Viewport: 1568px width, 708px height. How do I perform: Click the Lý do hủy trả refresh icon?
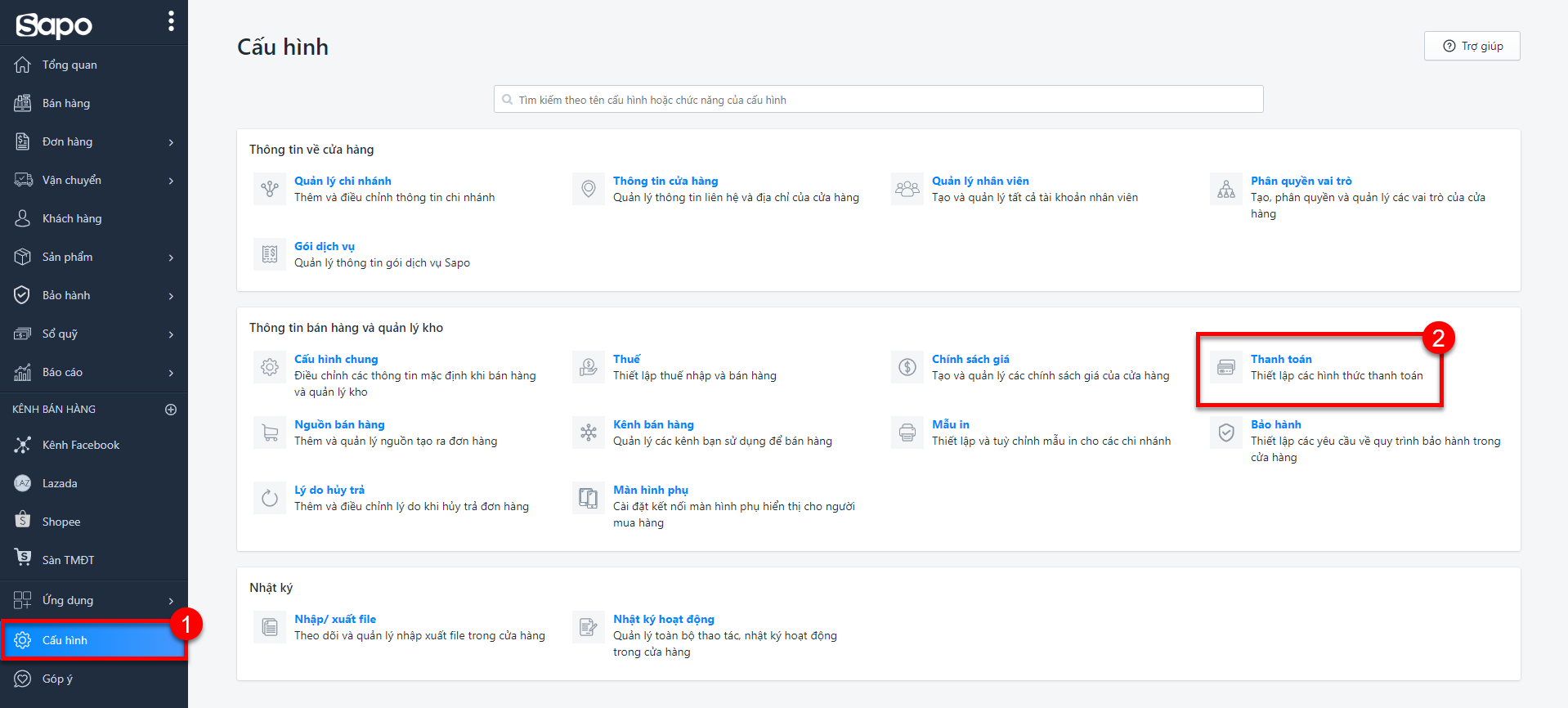point(270,498)
